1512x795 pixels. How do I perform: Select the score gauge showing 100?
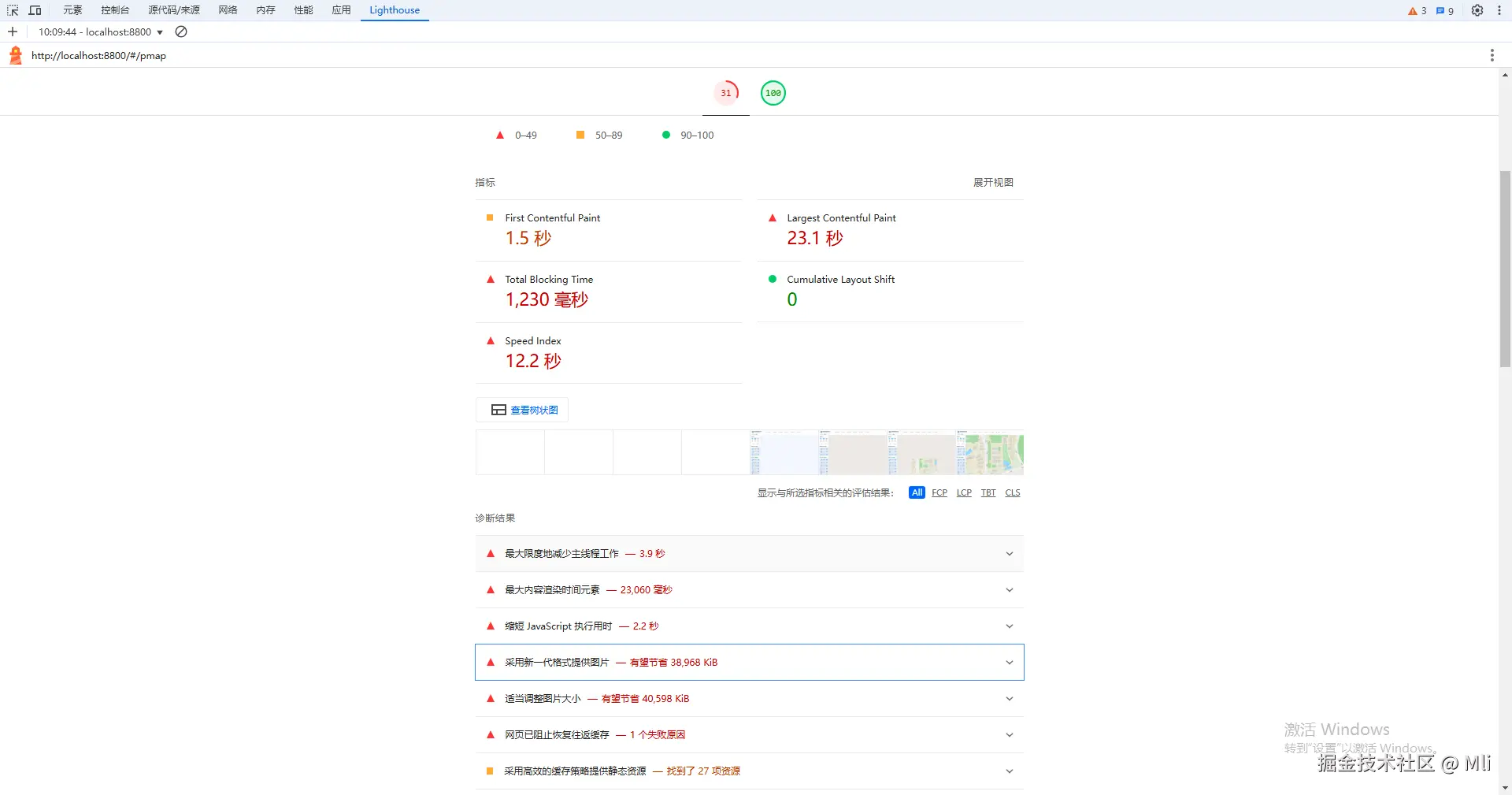(773, 93)
